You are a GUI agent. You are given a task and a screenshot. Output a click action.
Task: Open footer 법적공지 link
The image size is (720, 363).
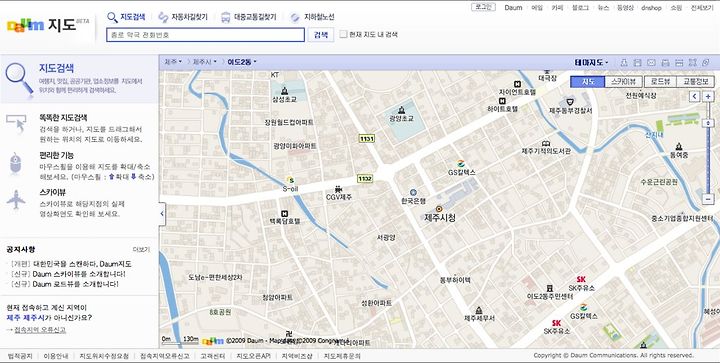20,356
